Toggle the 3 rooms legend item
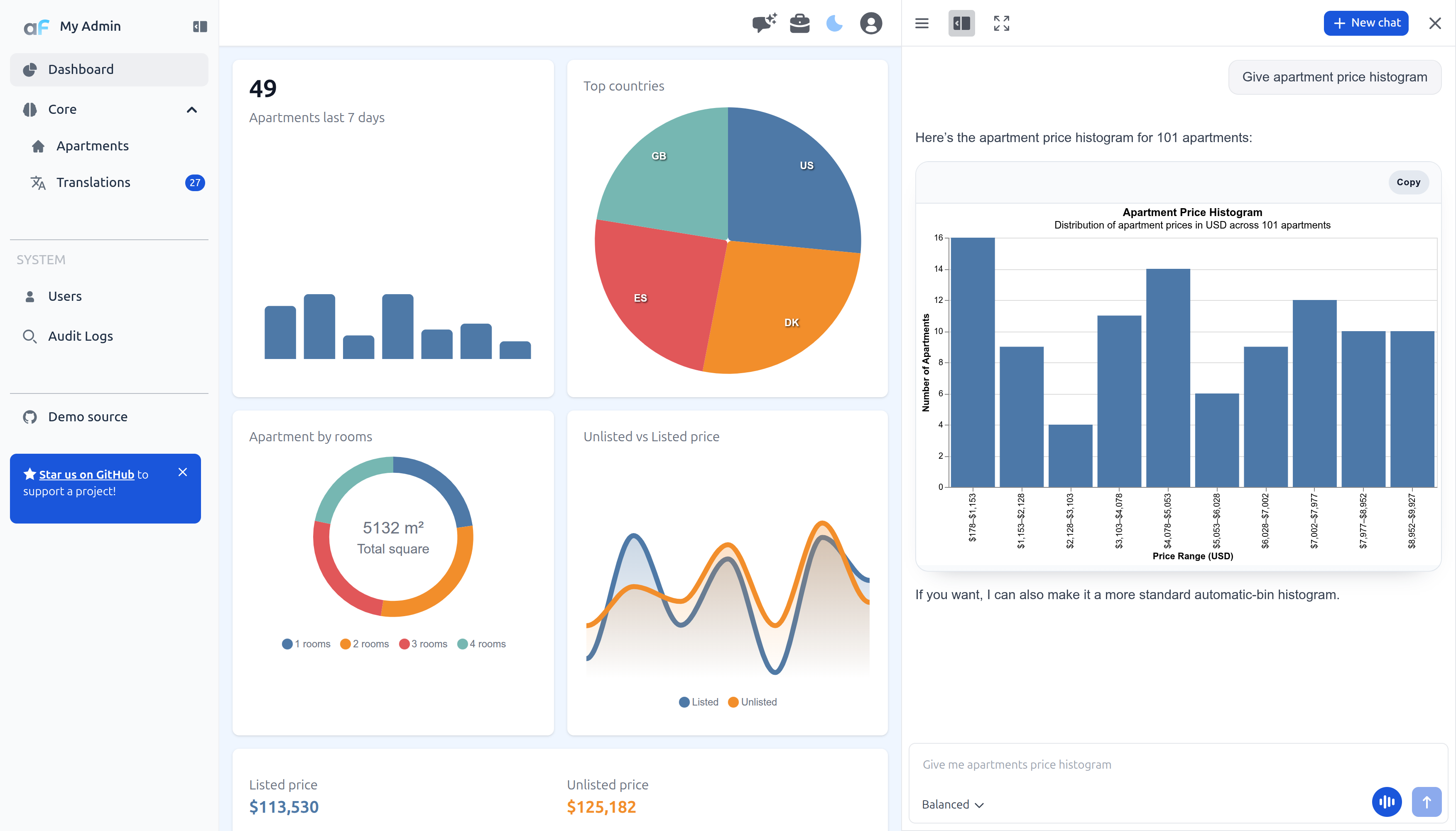1456x831 pixels. point(423,644)
